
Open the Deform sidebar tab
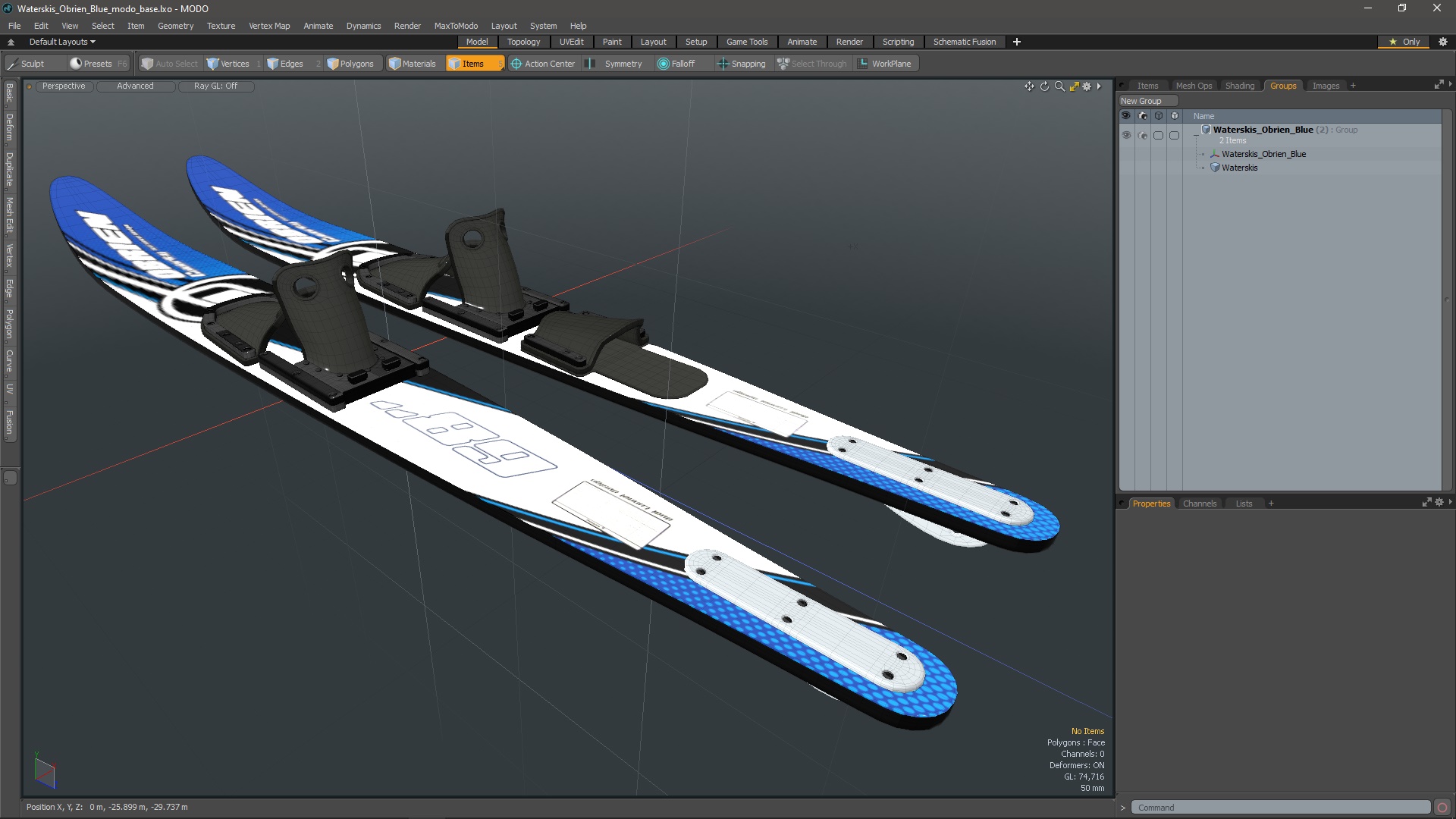[x=9, y=128]
